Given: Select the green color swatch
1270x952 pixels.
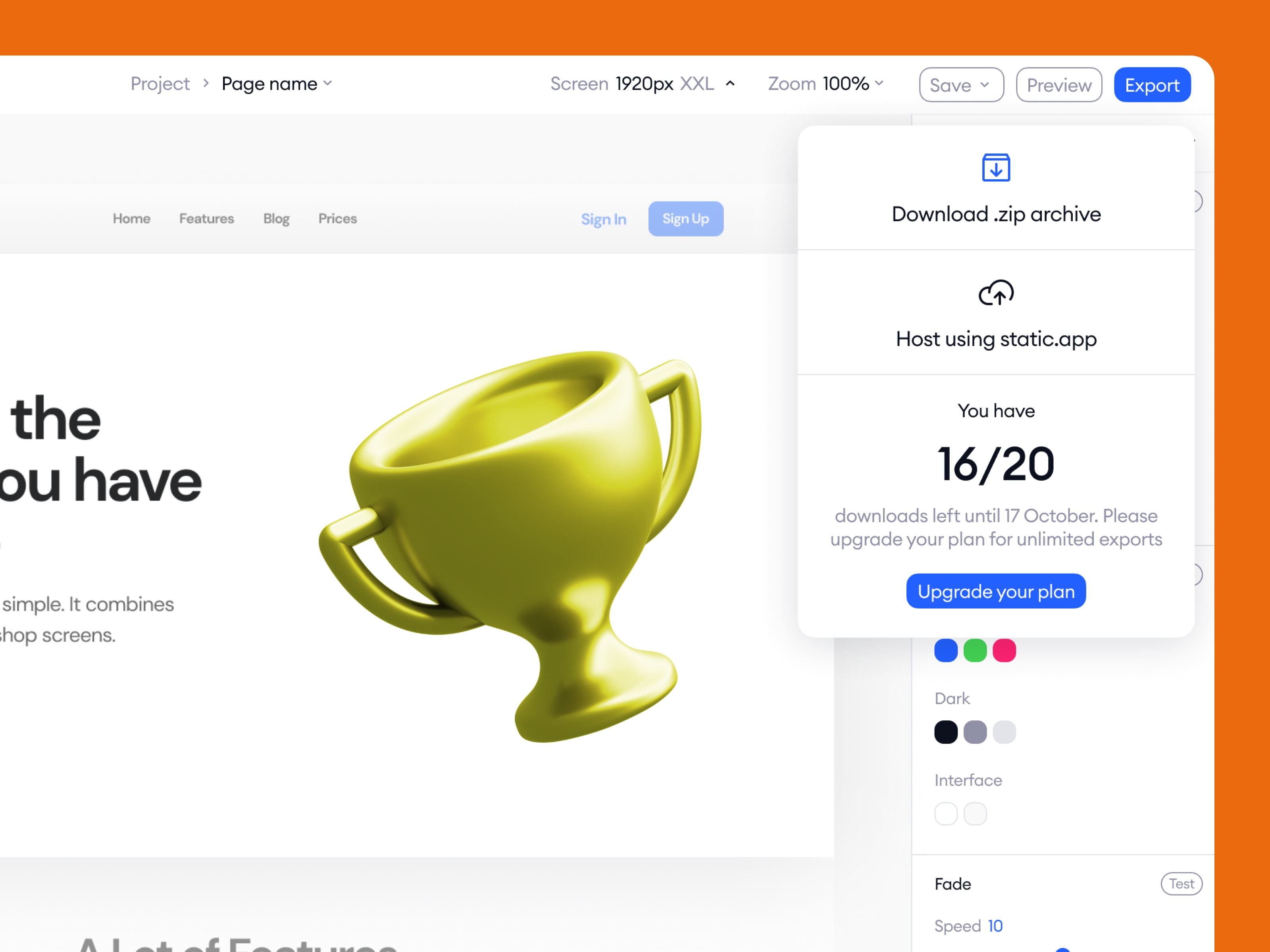Looking at the screenshot, I should 975,650.
